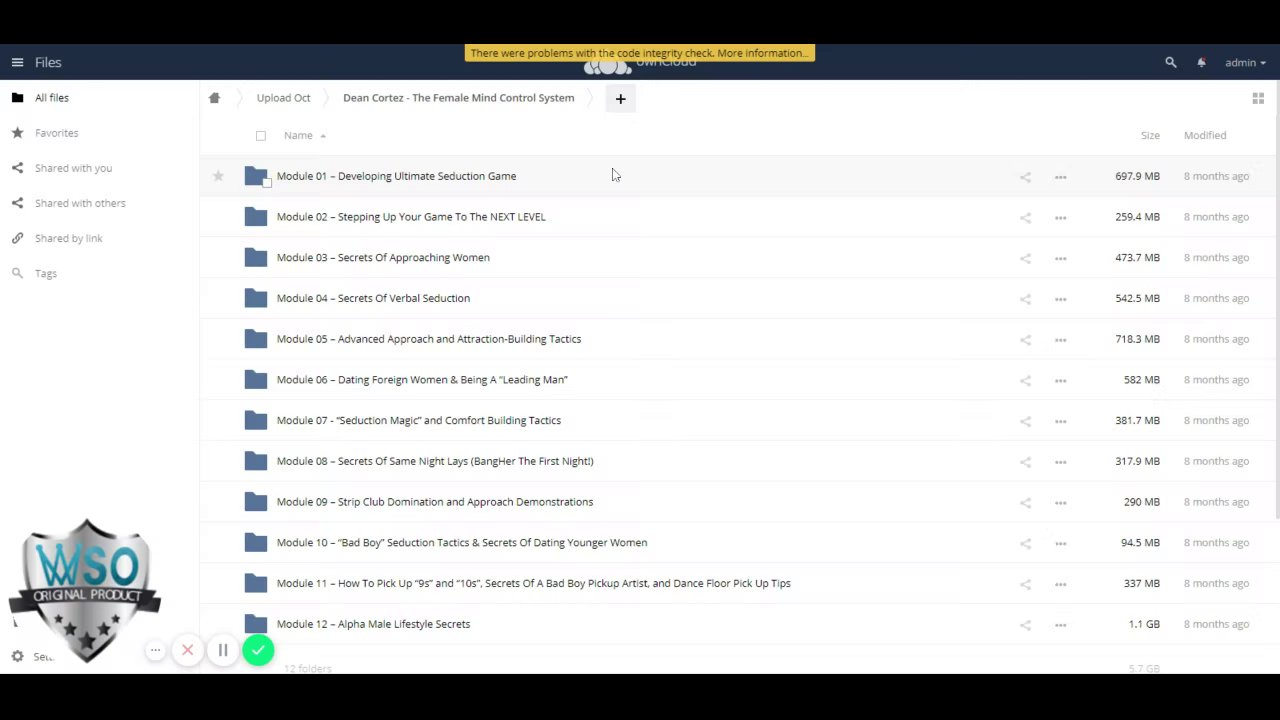Open the notifications bell

click(x=1201, y=62)
